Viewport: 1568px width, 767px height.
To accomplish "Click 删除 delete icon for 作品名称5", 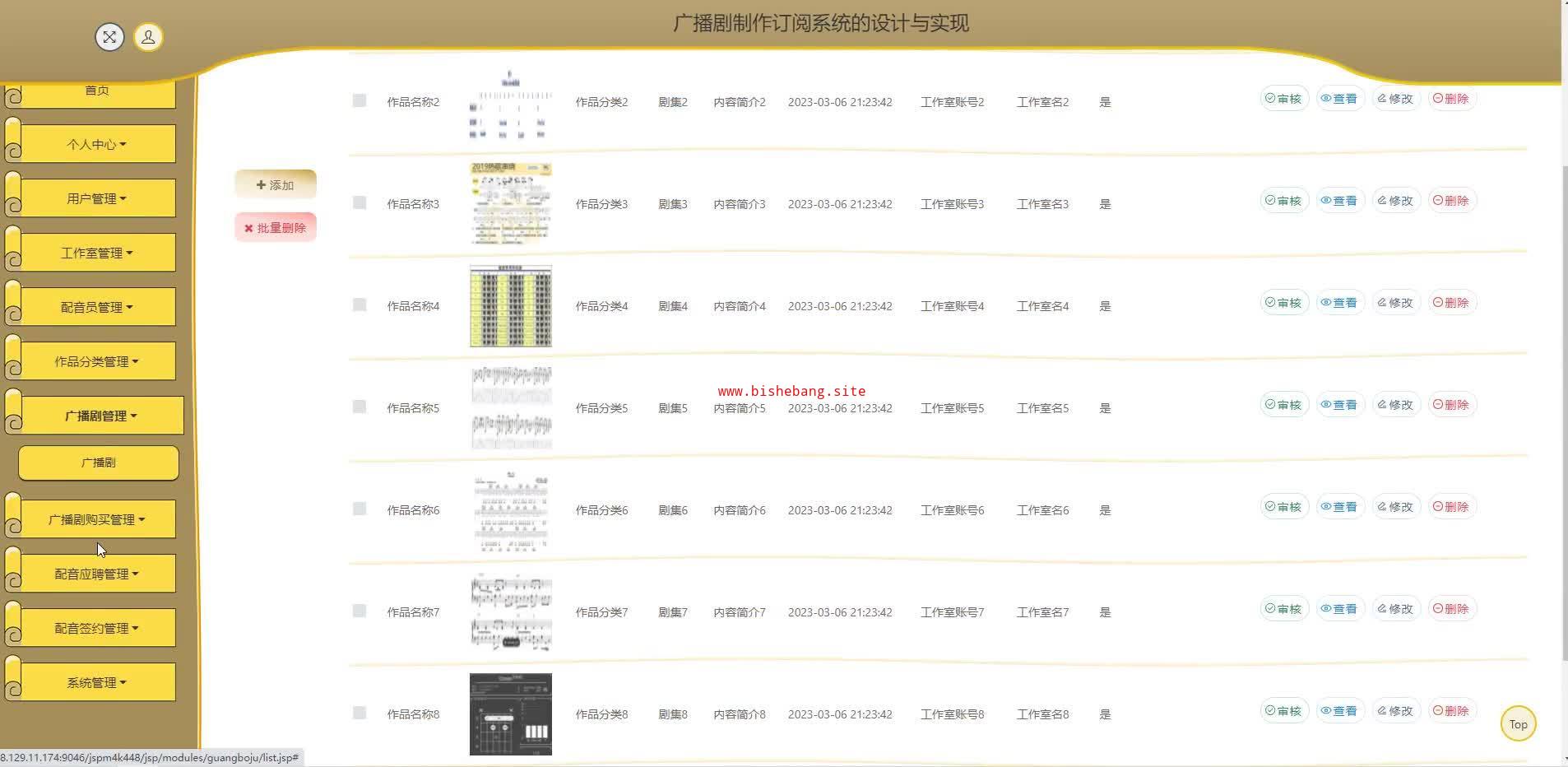I will tap(1451, 405).
